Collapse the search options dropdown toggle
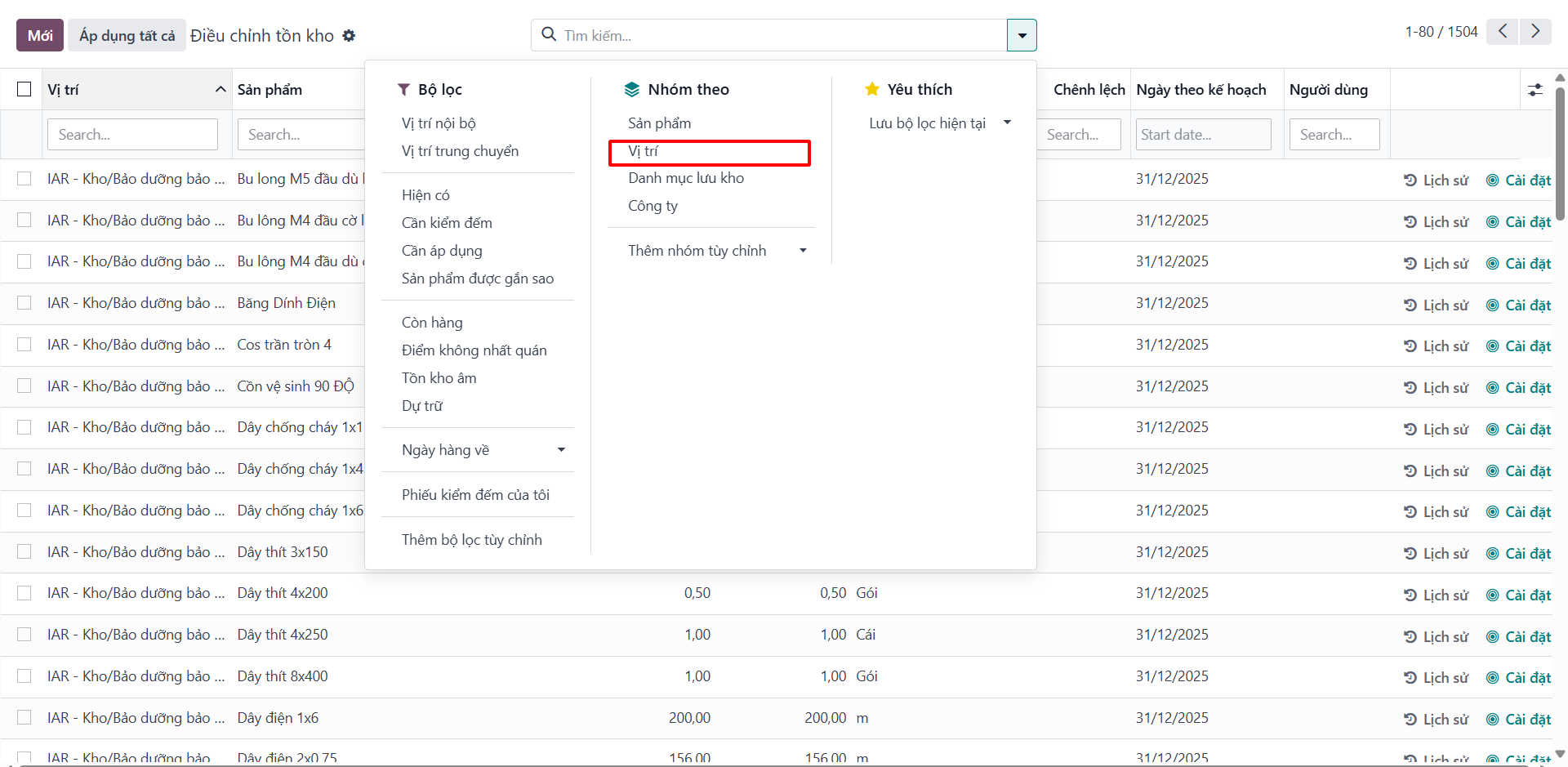The height and width of the screenshot is (767, 1568). tap(1022, 35)
